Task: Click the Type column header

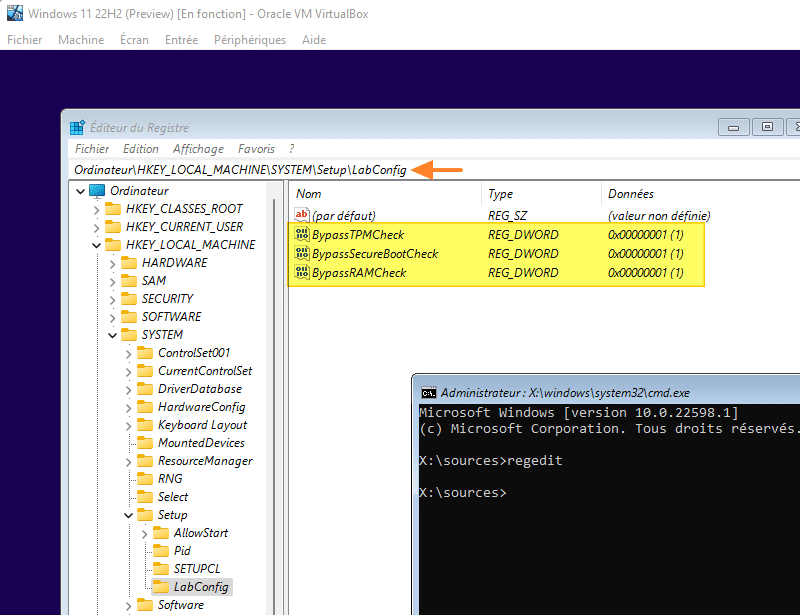Action: coord(500,194)
